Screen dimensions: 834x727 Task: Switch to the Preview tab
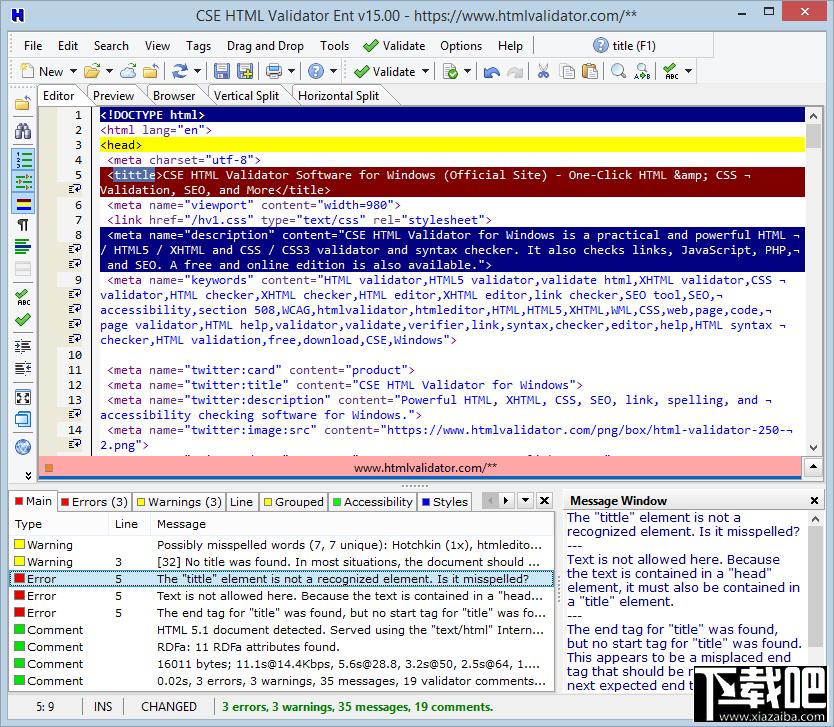pyautogui.click(x=113, y=96)
